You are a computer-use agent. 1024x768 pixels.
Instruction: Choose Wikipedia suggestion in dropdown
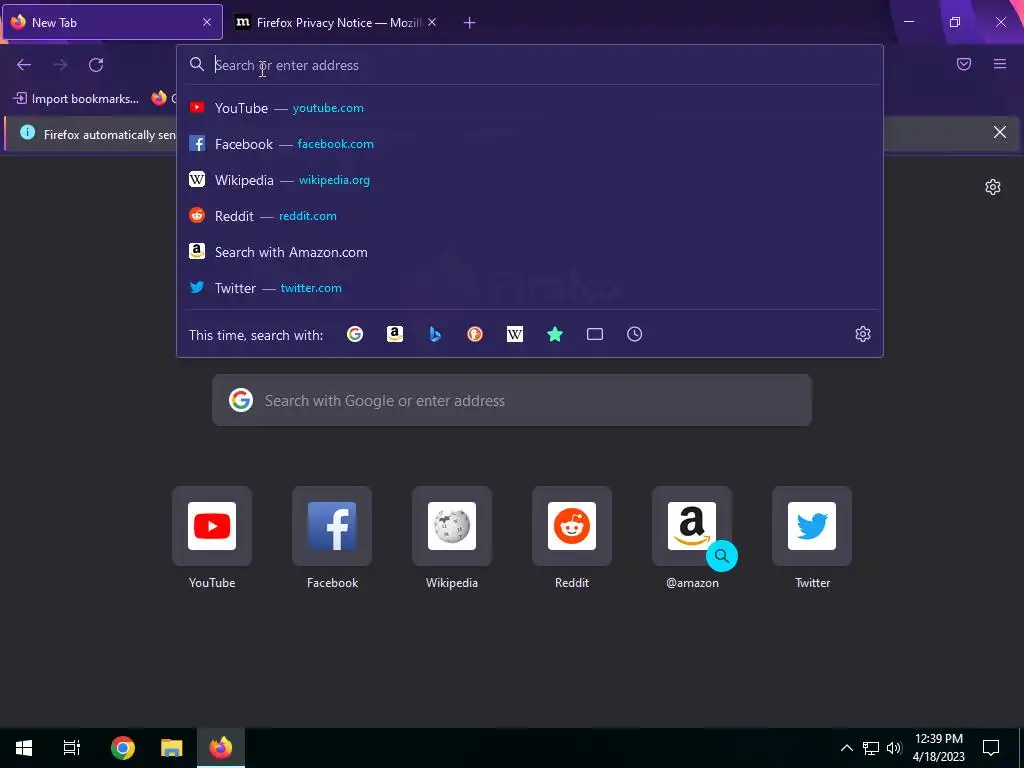pos(530,180)
